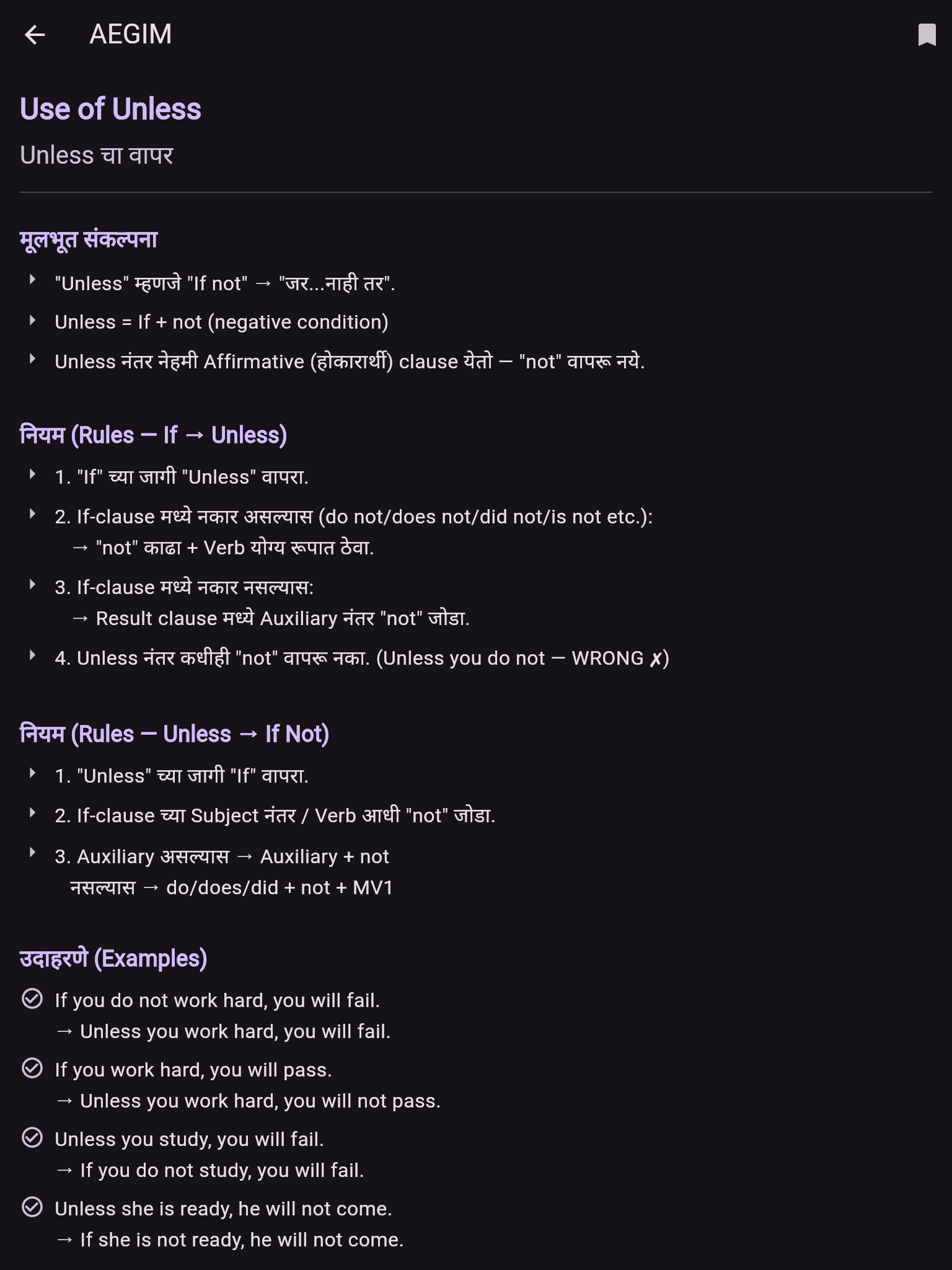Tap the back arrow icon

coord(35,35)
